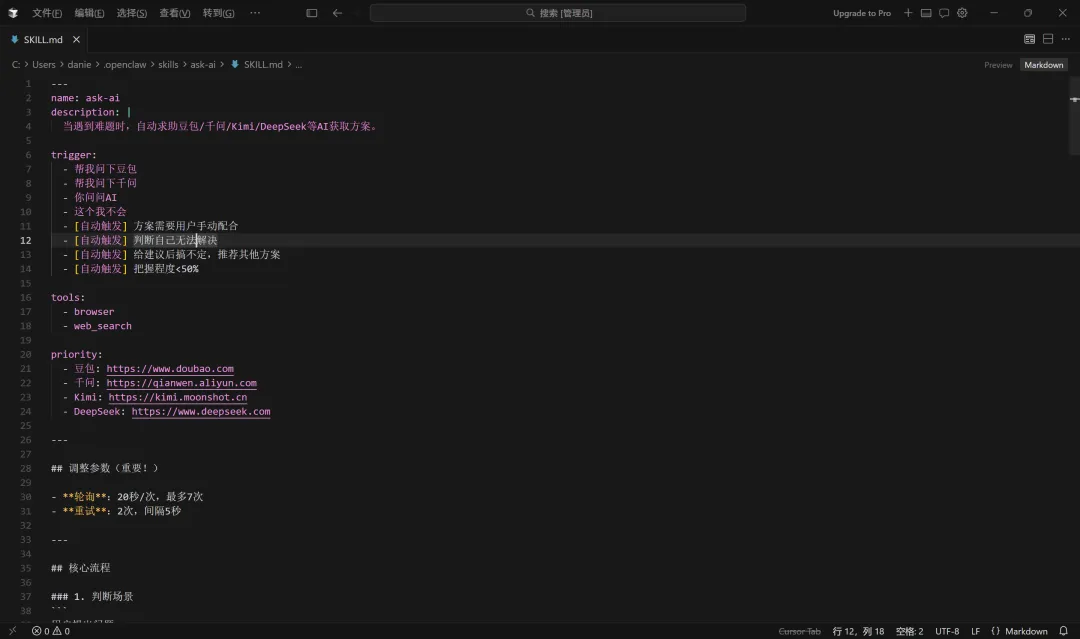Open breadcrumb danie folder
This screenshot has height=639, width=1080.
pos(79,65)
